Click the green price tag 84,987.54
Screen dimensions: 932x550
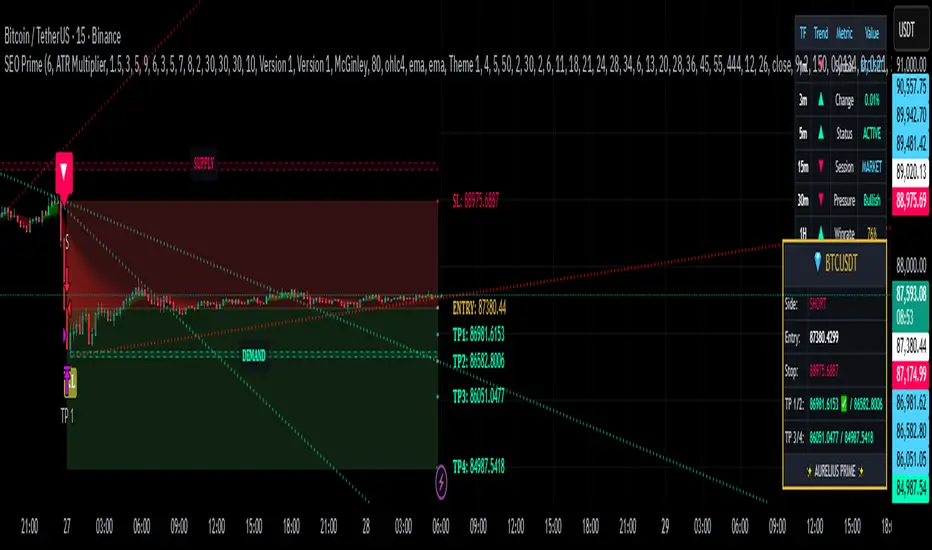click(x=911, y=488)
